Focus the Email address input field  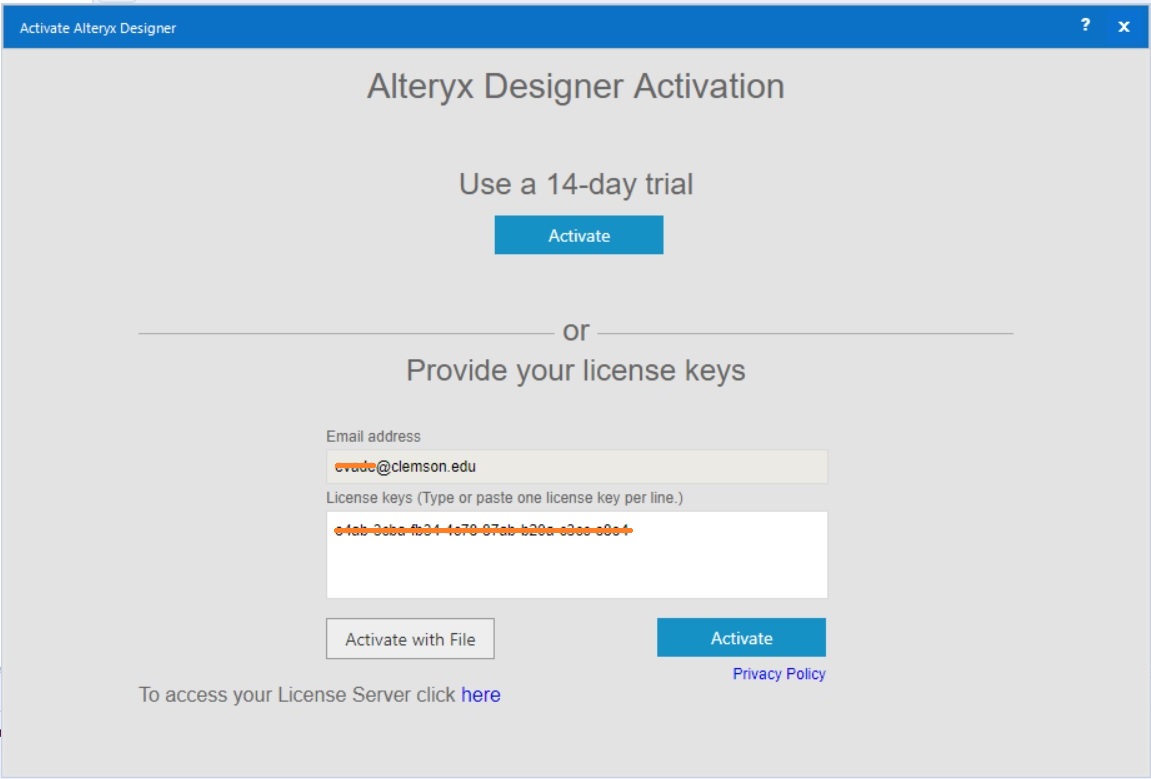click(x=576, y=466)
